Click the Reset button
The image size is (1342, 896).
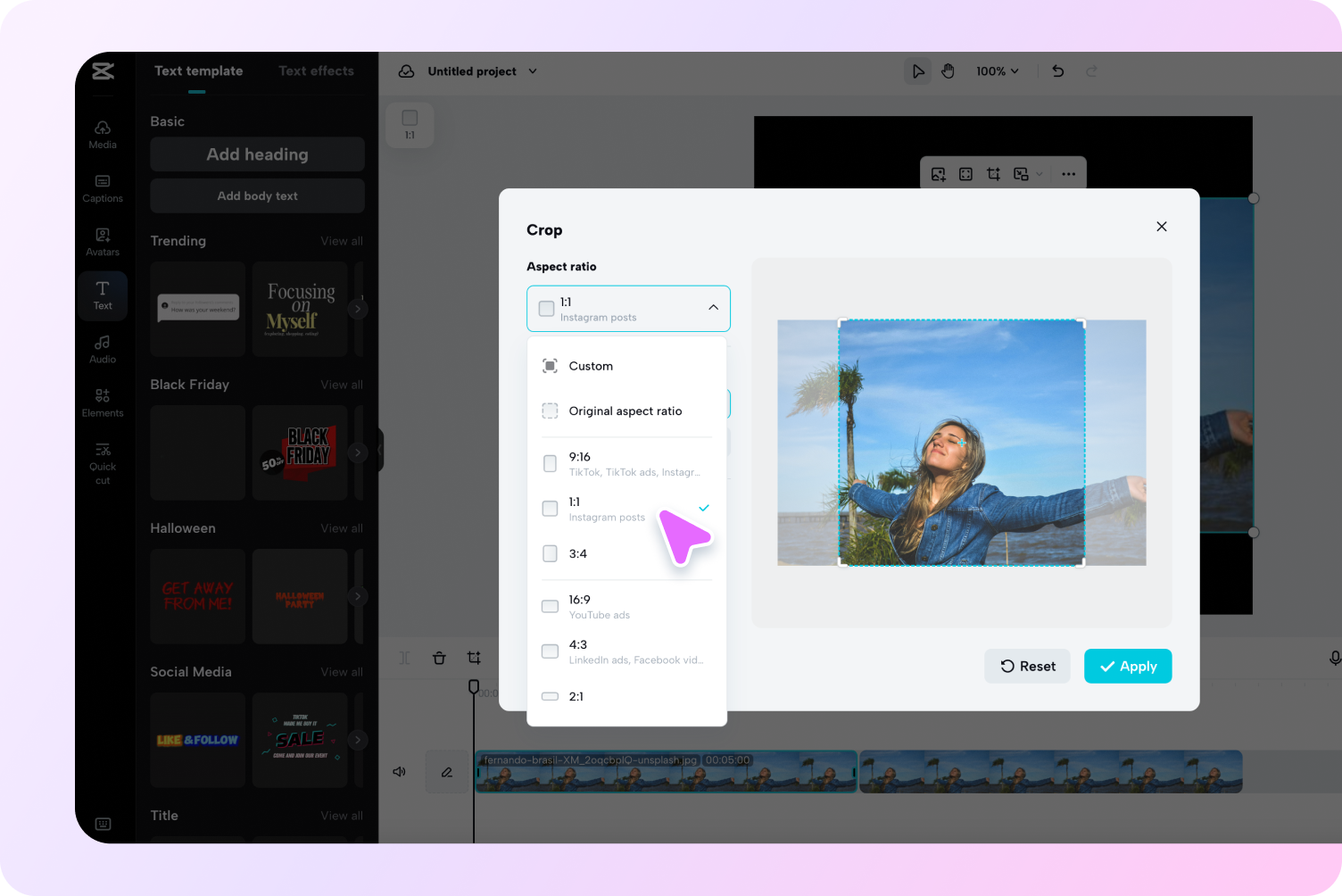click(1027, 667)
